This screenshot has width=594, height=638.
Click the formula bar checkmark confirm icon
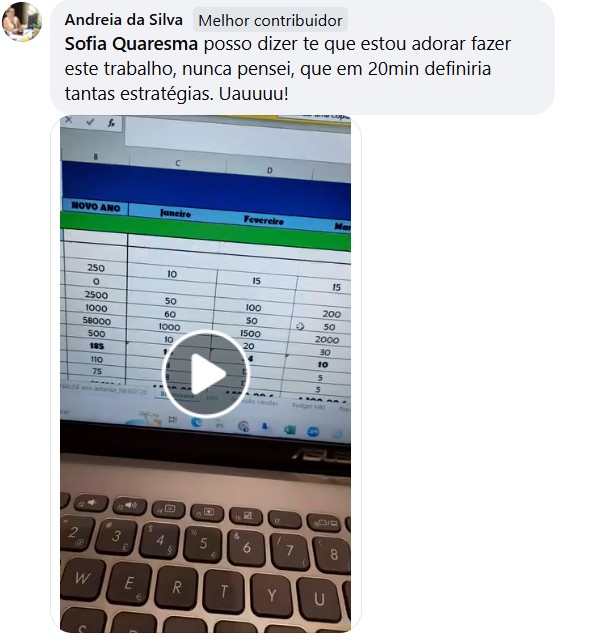click(x=90, y=121)
